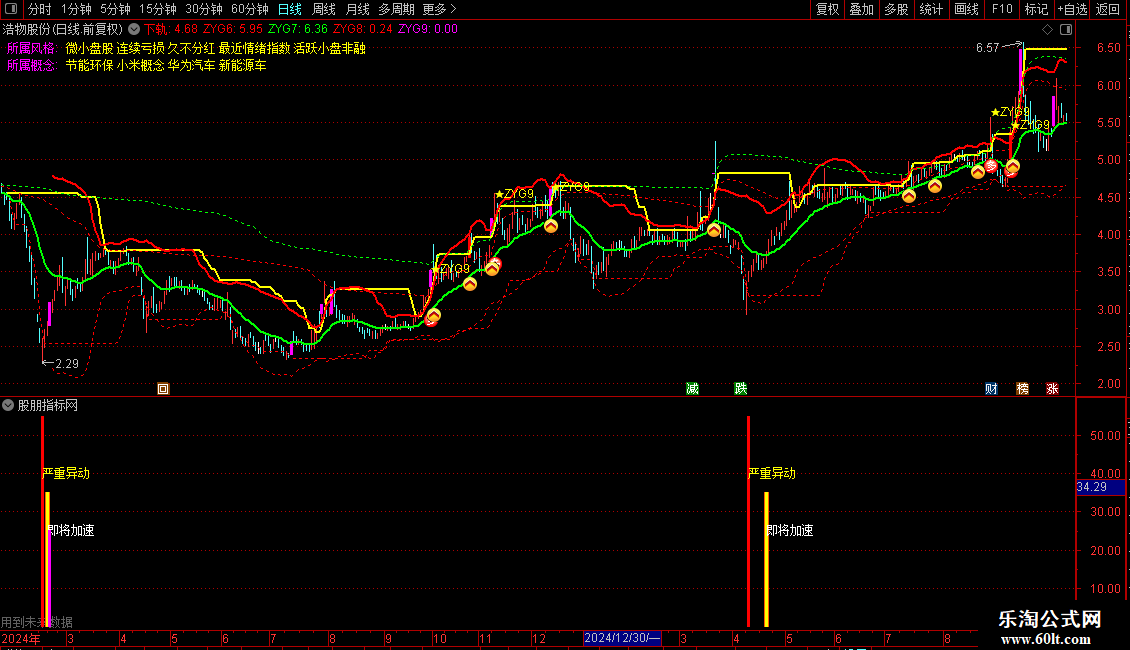Select the 1分钟 period

point(76,9)
